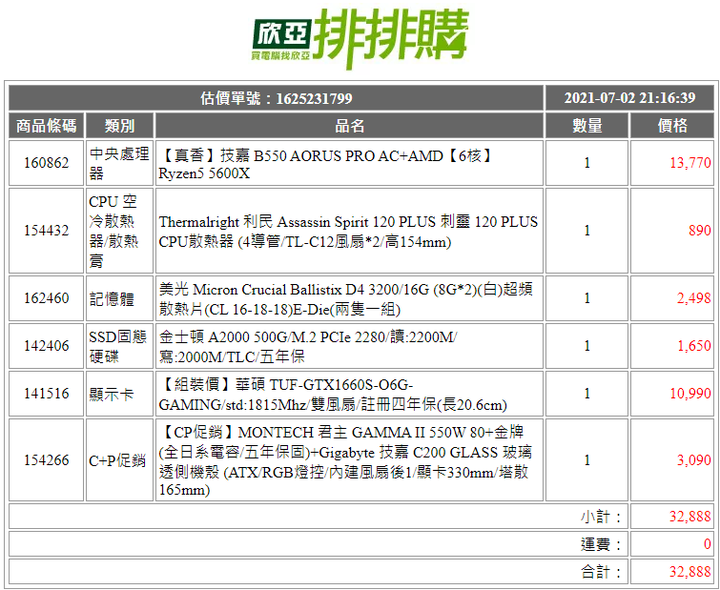The image size is (720, 590).
Task: Click the price 13,770
Action: pos(690,163)
